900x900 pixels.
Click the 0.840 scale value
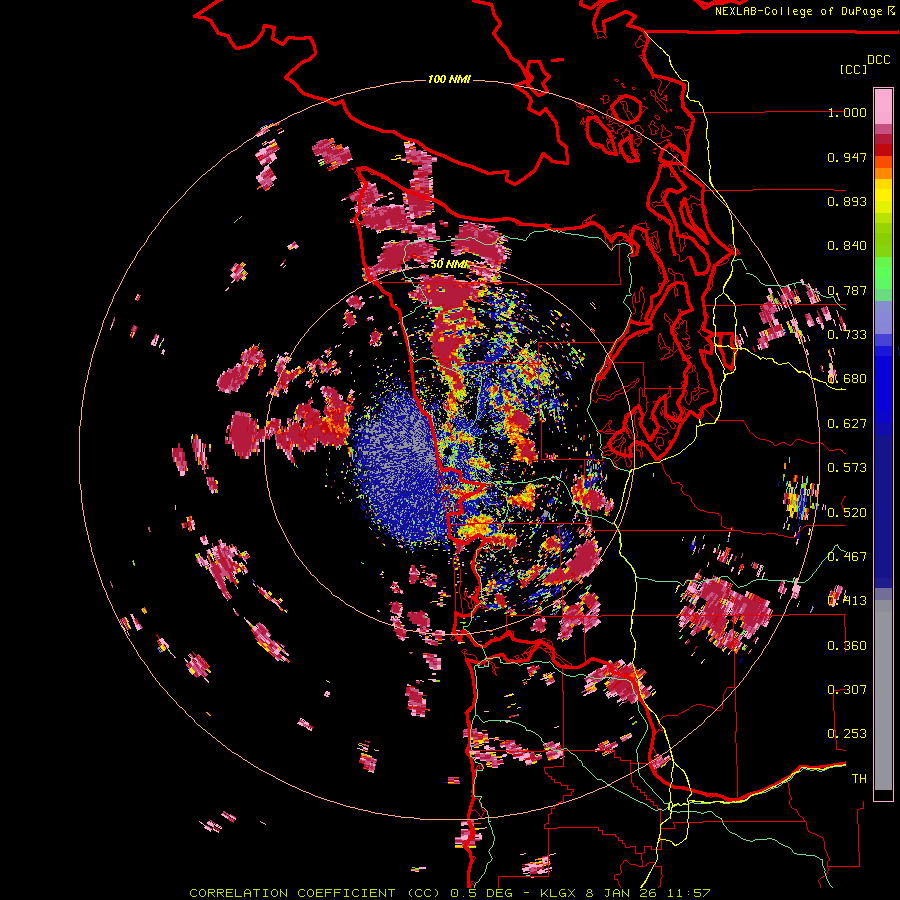point(847,246)
